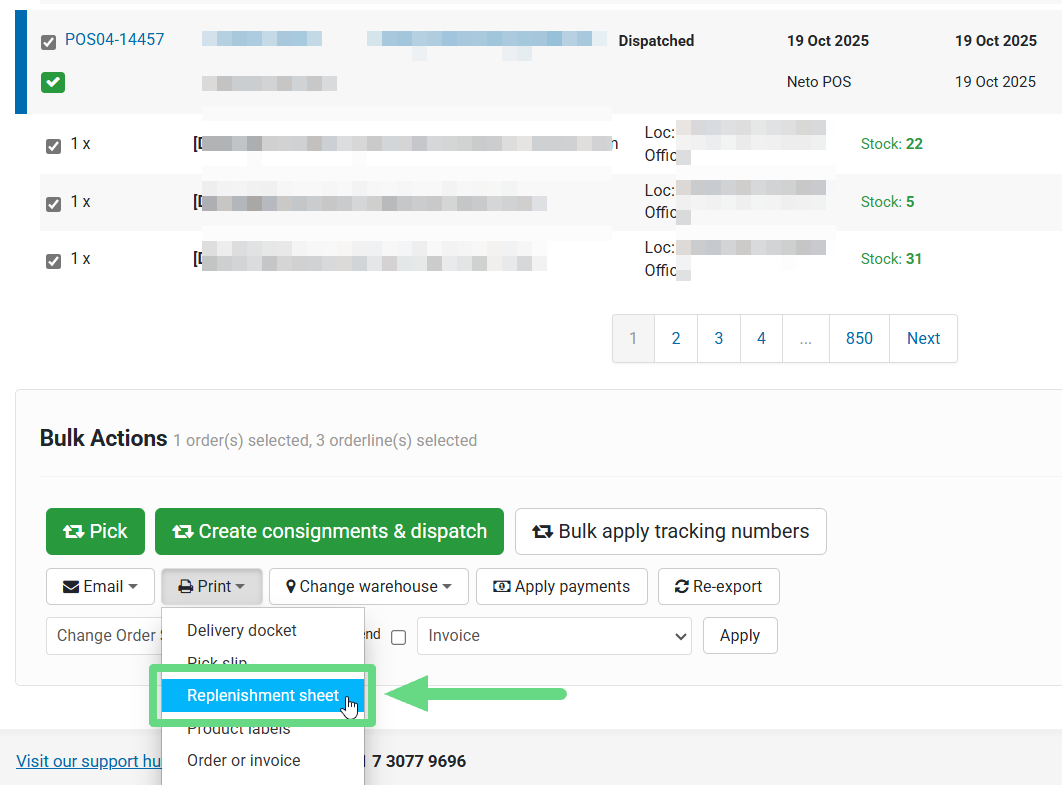Image resolution: width=1062 pixels, height=785 pixels.
Task: Click the Apply button
Action: pyautogui.click(x=740, y=636)
